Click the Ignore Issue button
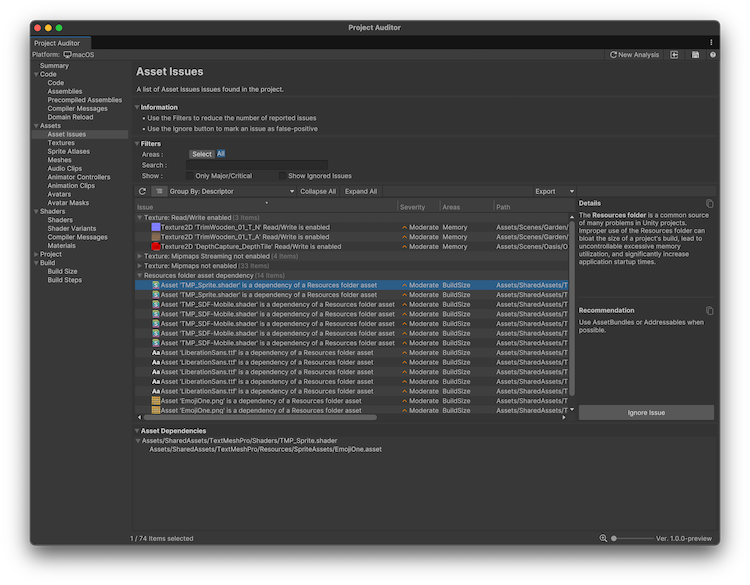The width and height of the screenshot is (750, 585). click(x=646, y=412)
